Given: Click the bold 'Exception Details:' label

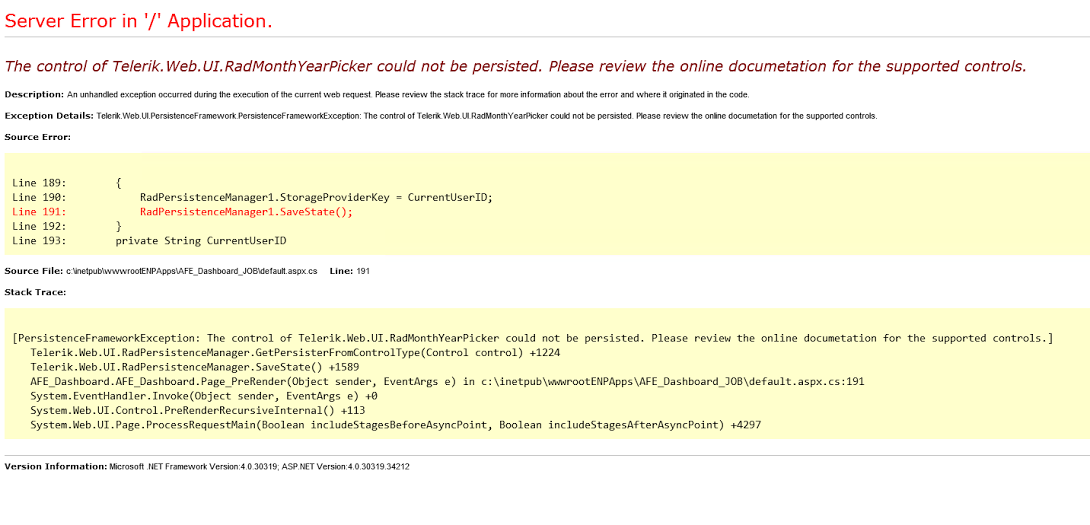Looking at the screenshot, I should tap(49, 116).
